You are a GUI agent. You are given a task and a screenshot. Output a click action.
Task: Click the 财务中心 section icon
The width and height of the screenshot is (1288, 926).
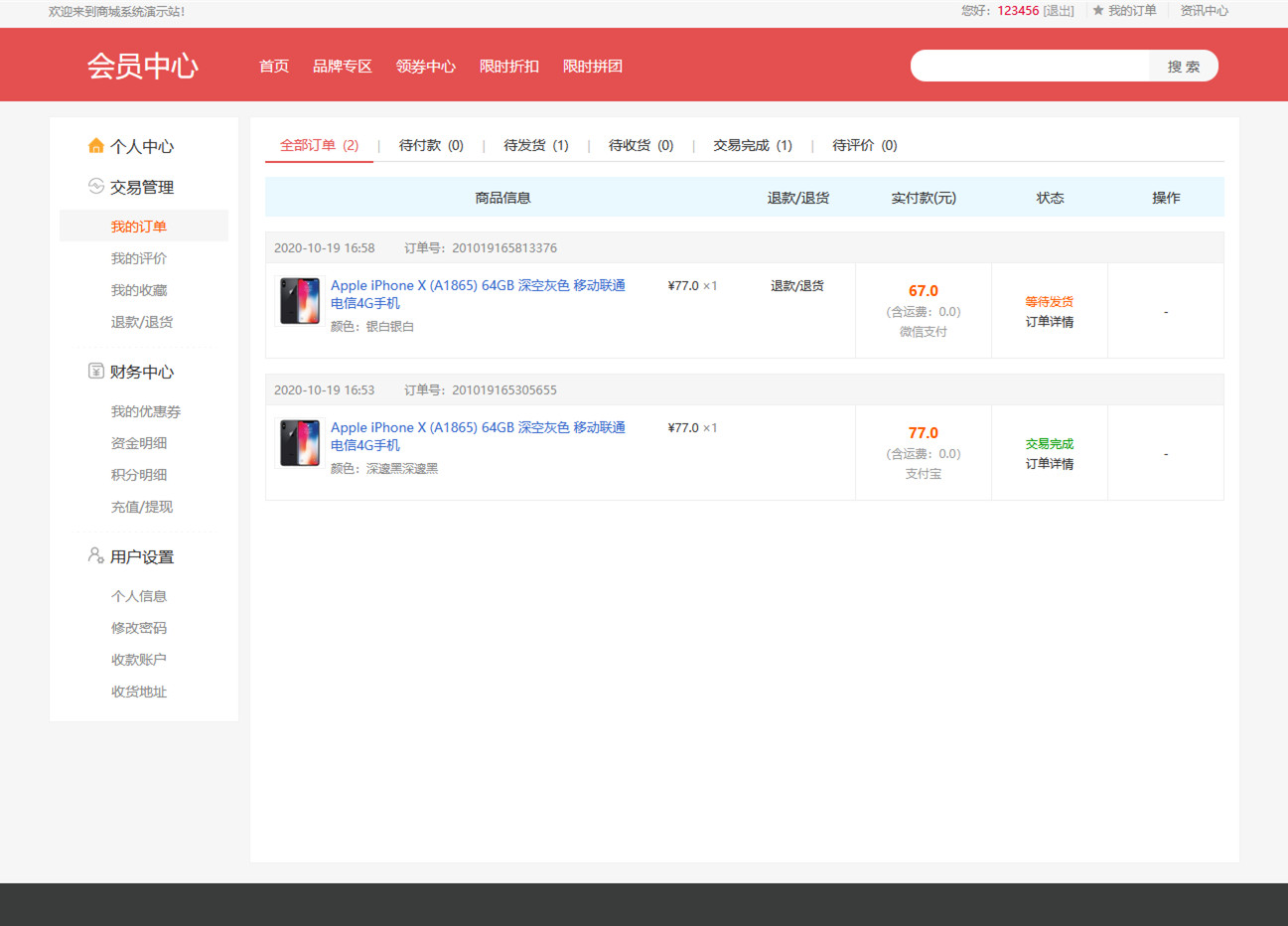[96, 371]
